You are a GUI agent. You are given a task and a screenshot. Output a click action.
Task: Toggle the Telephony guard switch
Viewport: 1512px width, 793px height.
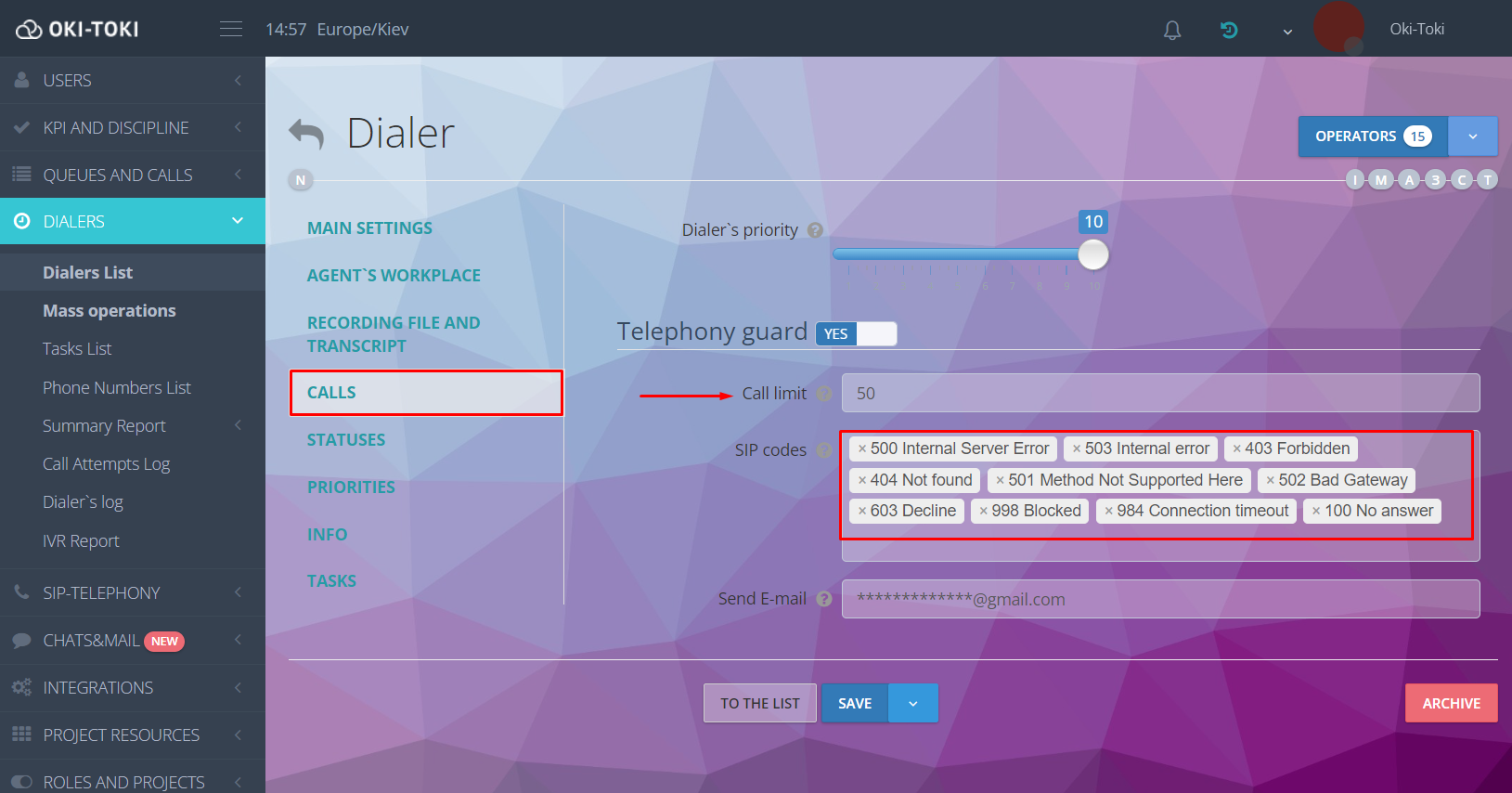pos(856,334)
